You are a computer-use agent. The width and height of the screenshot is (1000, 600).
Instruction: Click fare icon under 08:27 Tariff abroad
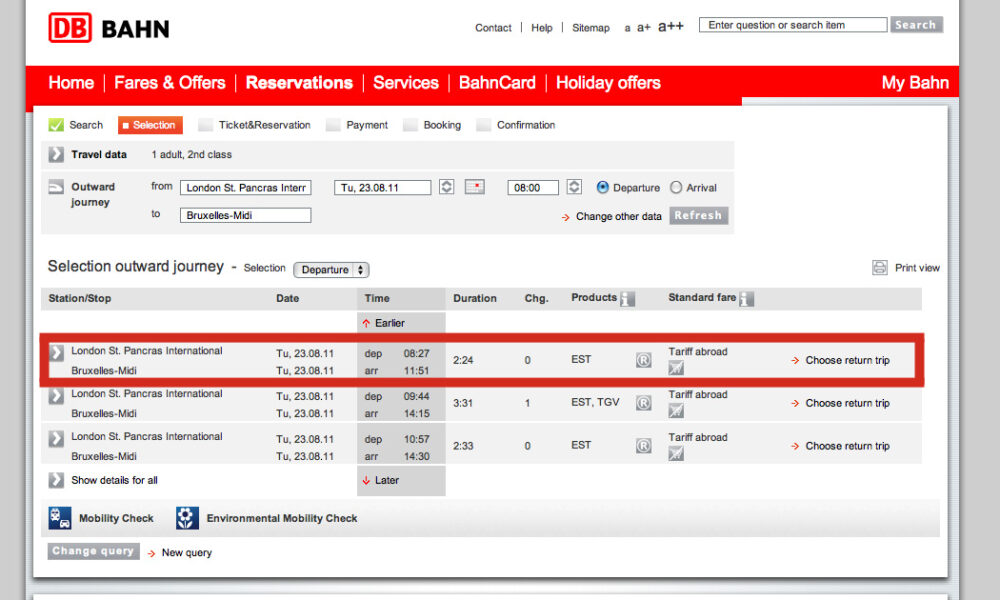tap(675, 367)
